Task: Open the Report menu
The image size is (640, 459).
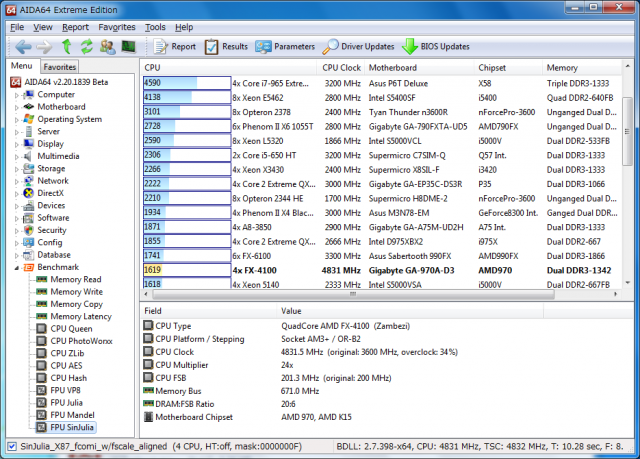Action: 76,27
